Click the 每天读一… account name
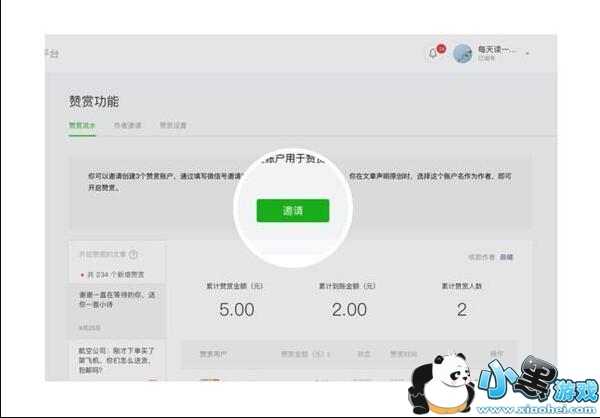600x418 pixels. (x=497, y=49)
